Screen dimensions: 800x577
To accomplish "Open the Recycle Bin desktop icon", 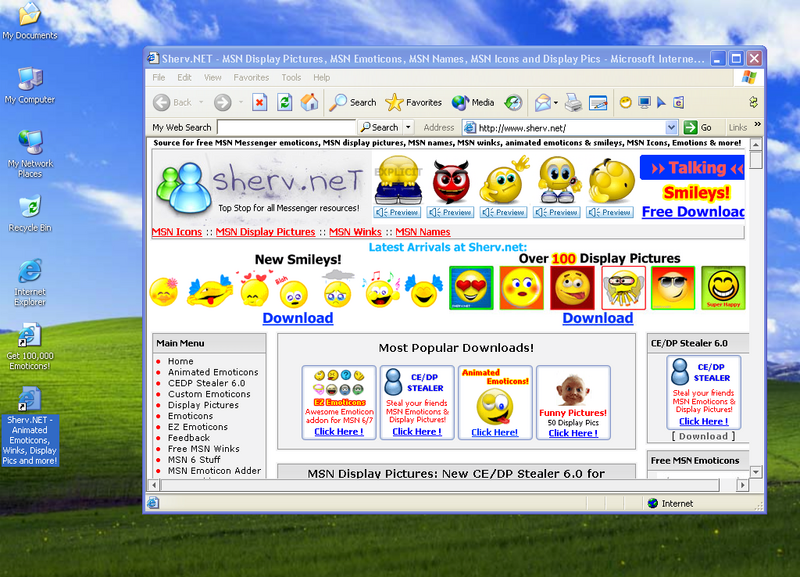I will (x=30, y=213).
